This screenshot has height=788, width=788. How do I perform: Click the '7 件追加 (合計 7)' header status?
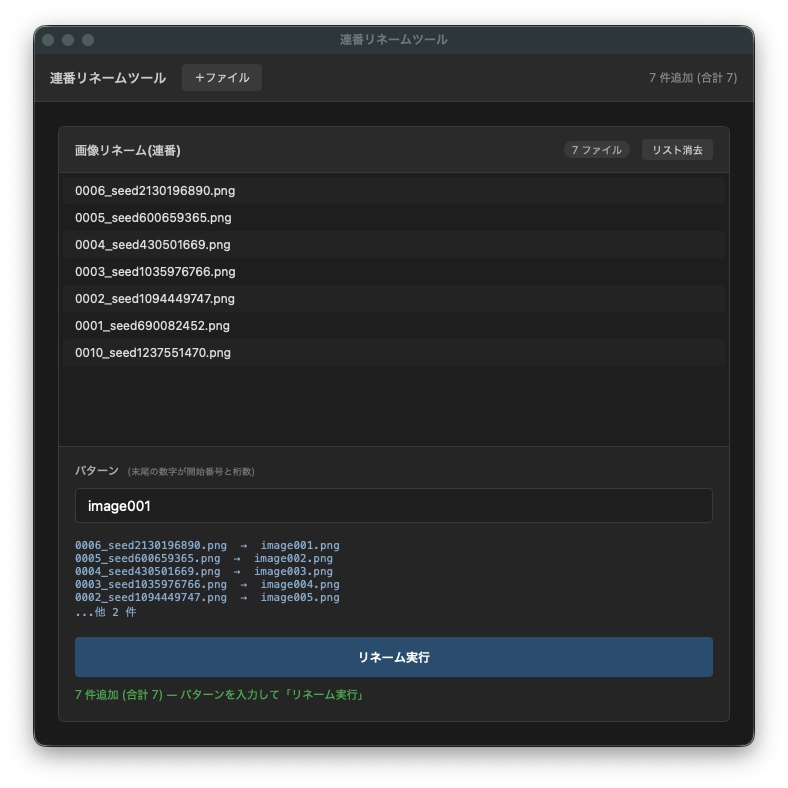coord(693,78)
